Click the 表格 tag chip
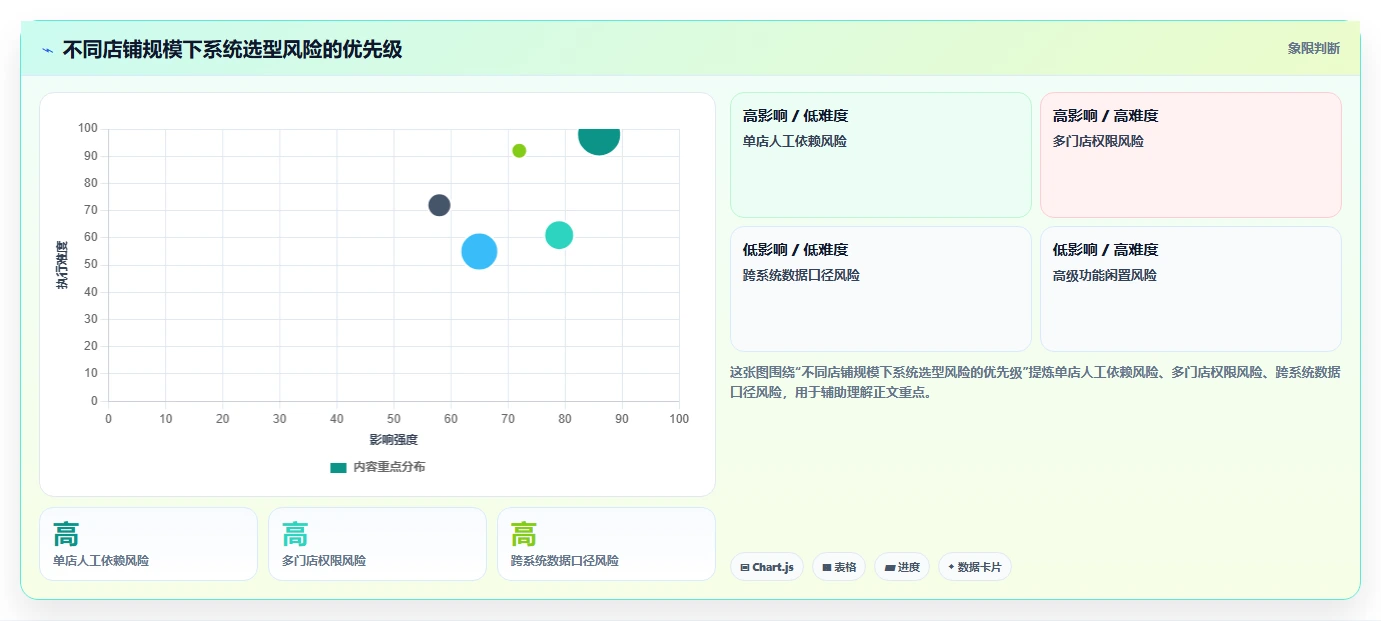Screen dimensions: 1381x621 pyautogui.click(x=839, y=567)
